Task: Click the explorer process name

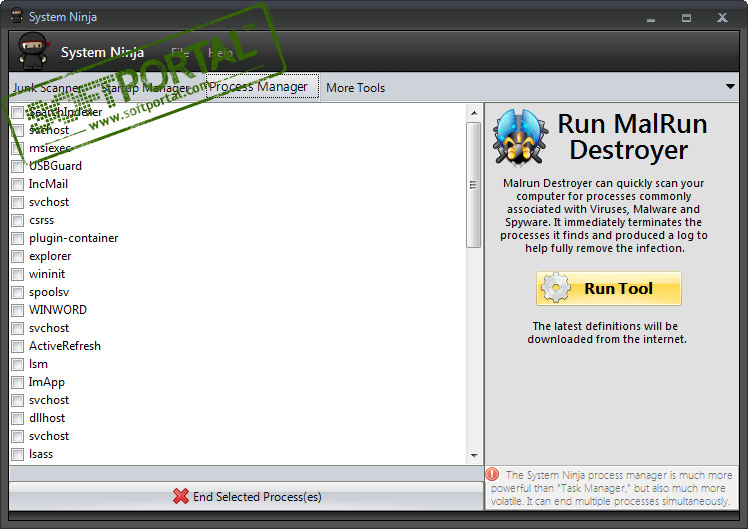Action: pyautogui.click(x=50, y=256)
